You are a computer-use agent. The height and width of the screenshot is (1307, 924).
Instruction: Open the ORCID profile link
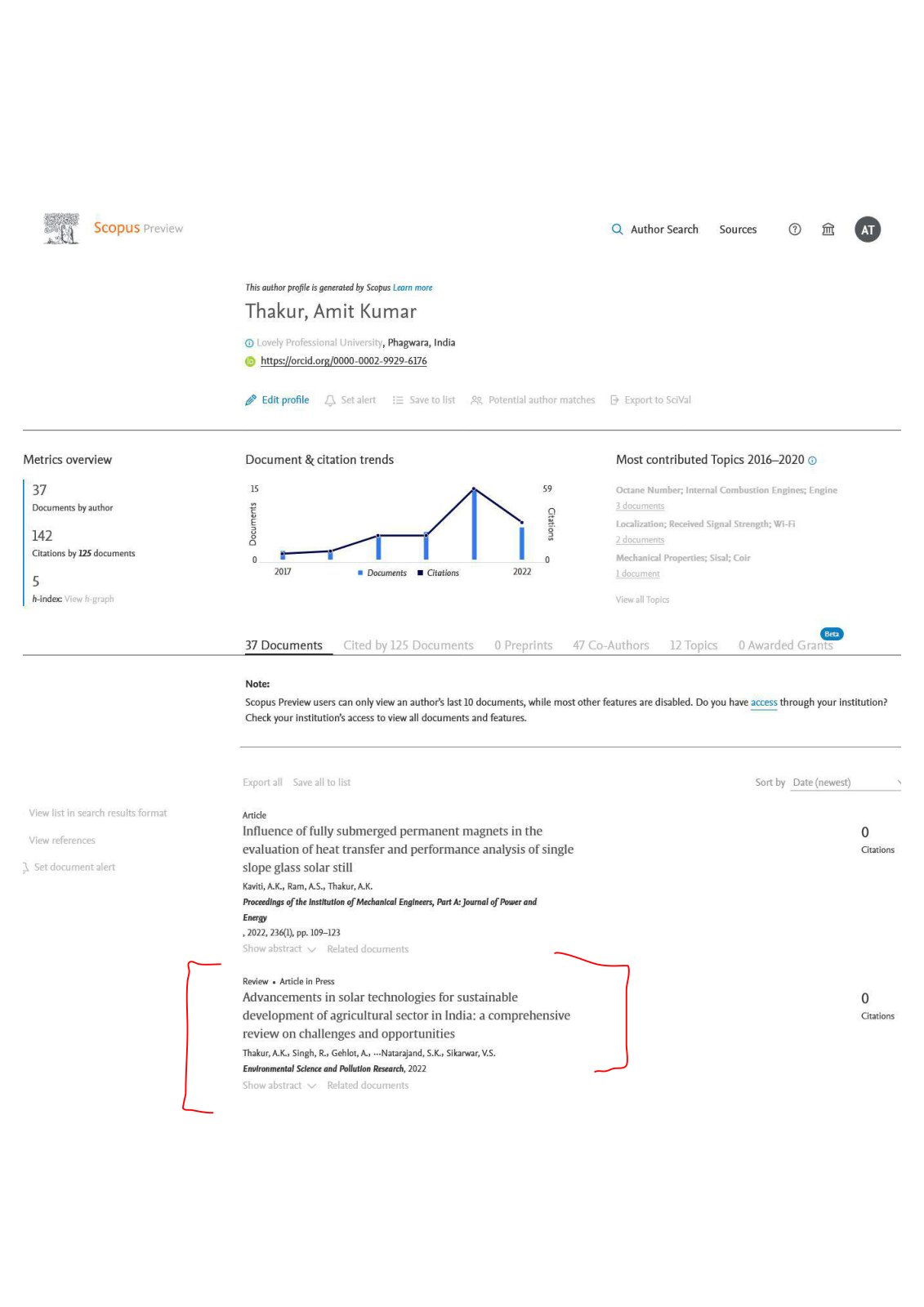[x=344, y=361]
